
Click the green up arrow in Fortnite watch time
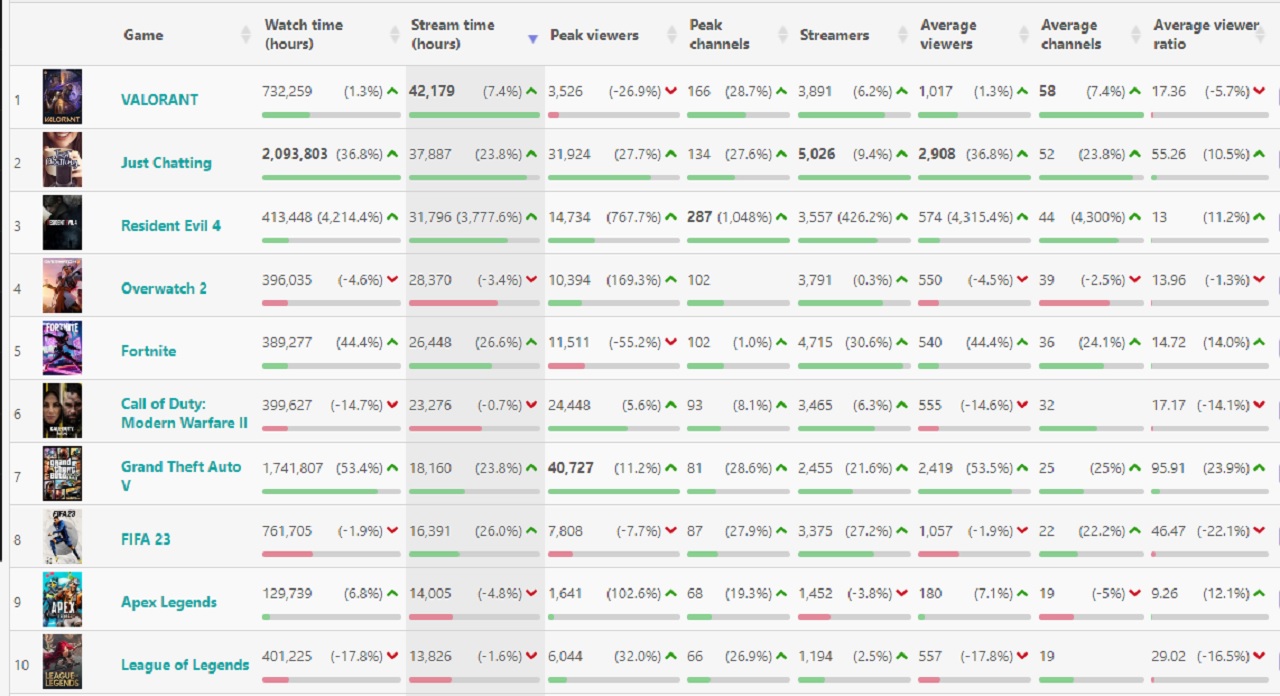pyautogui.click(x=393, y=342)
